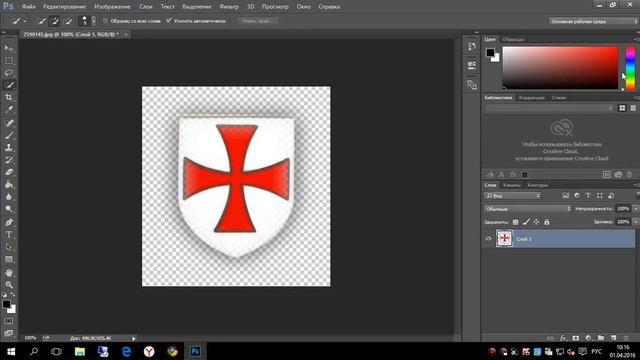The height and width of the screenshot is (360, 640).
Task: Open the workspace switcher dropdown
Action: point(593,21)
